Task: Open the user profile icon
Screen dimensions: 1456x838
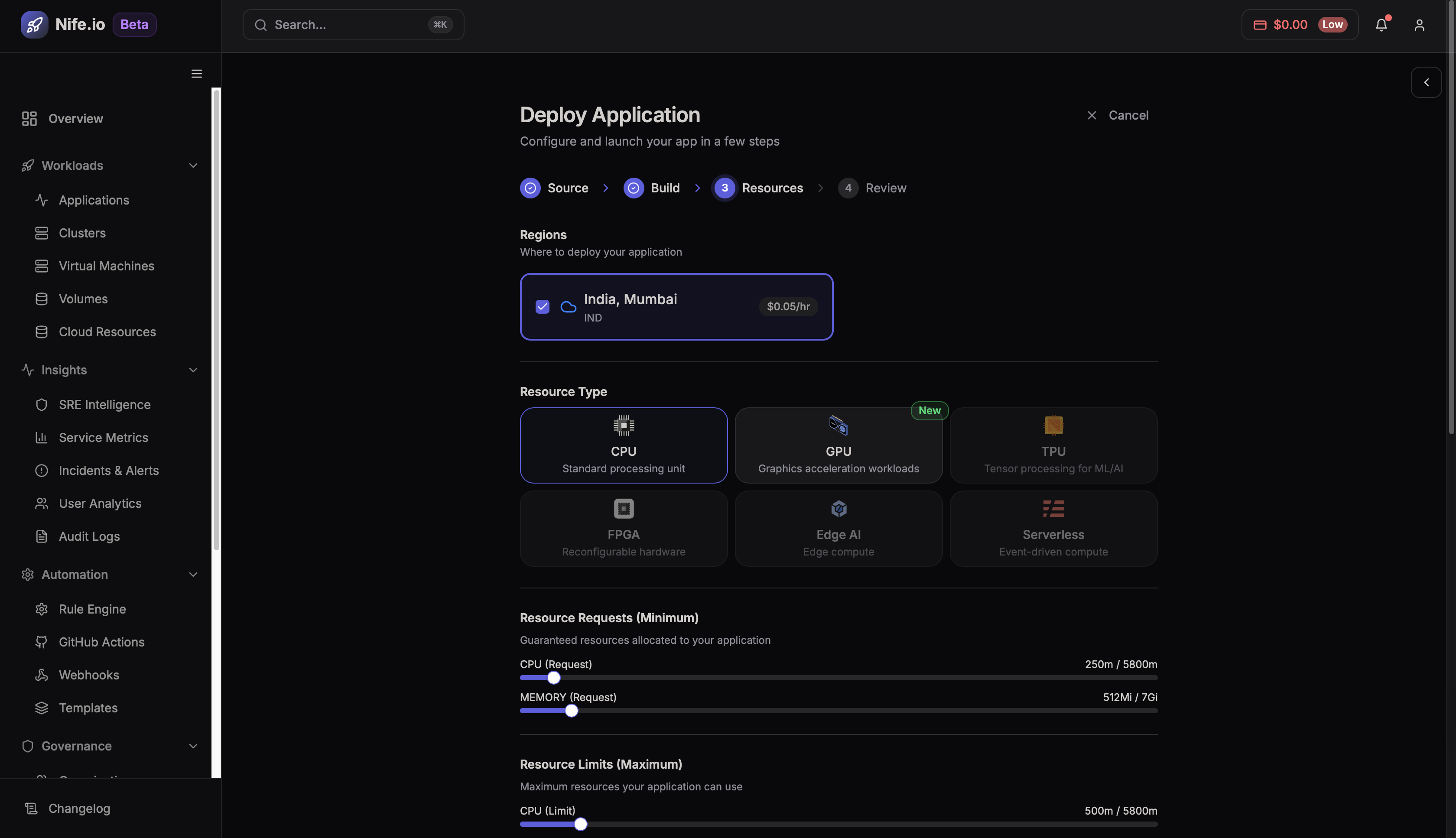Action: (1419, 25)
